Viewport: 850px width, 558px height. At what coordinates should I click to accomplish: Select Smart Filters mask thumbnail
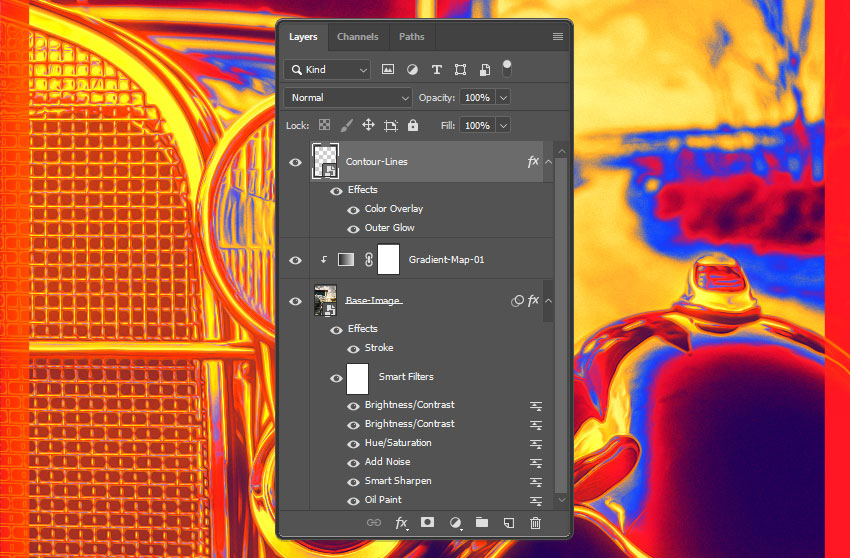click(357, 378)
